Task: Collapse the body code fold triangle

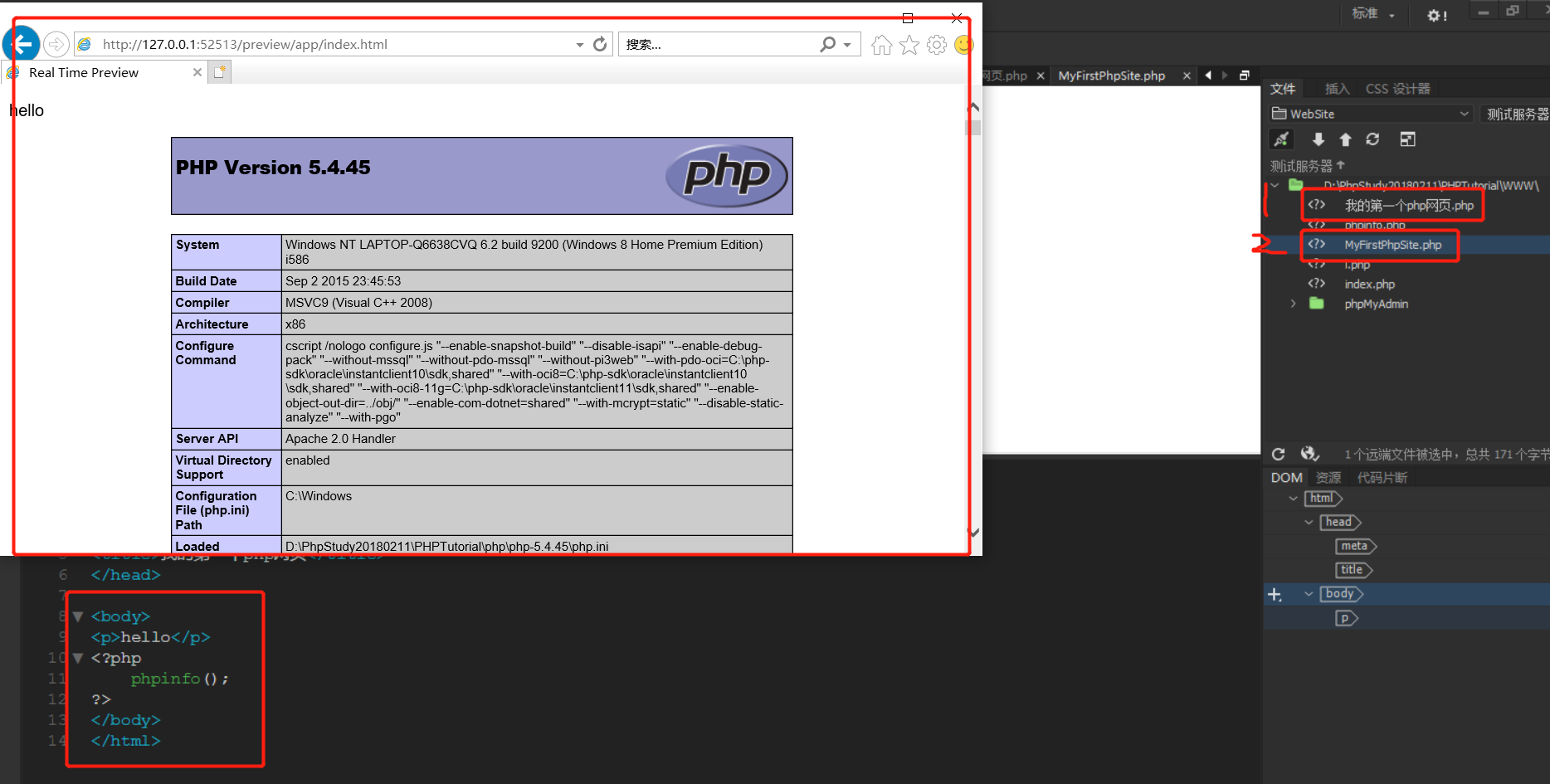Action: [78, 616]
